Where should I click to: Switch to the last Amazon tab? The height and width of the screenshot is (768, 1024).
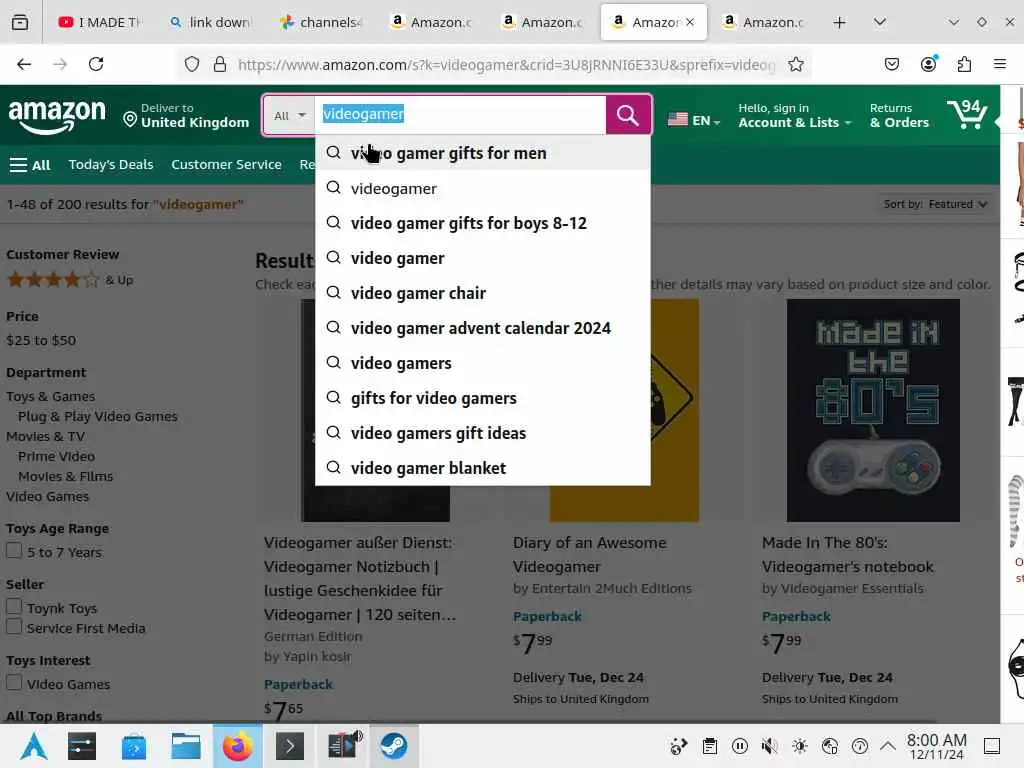tap(763, 22)
